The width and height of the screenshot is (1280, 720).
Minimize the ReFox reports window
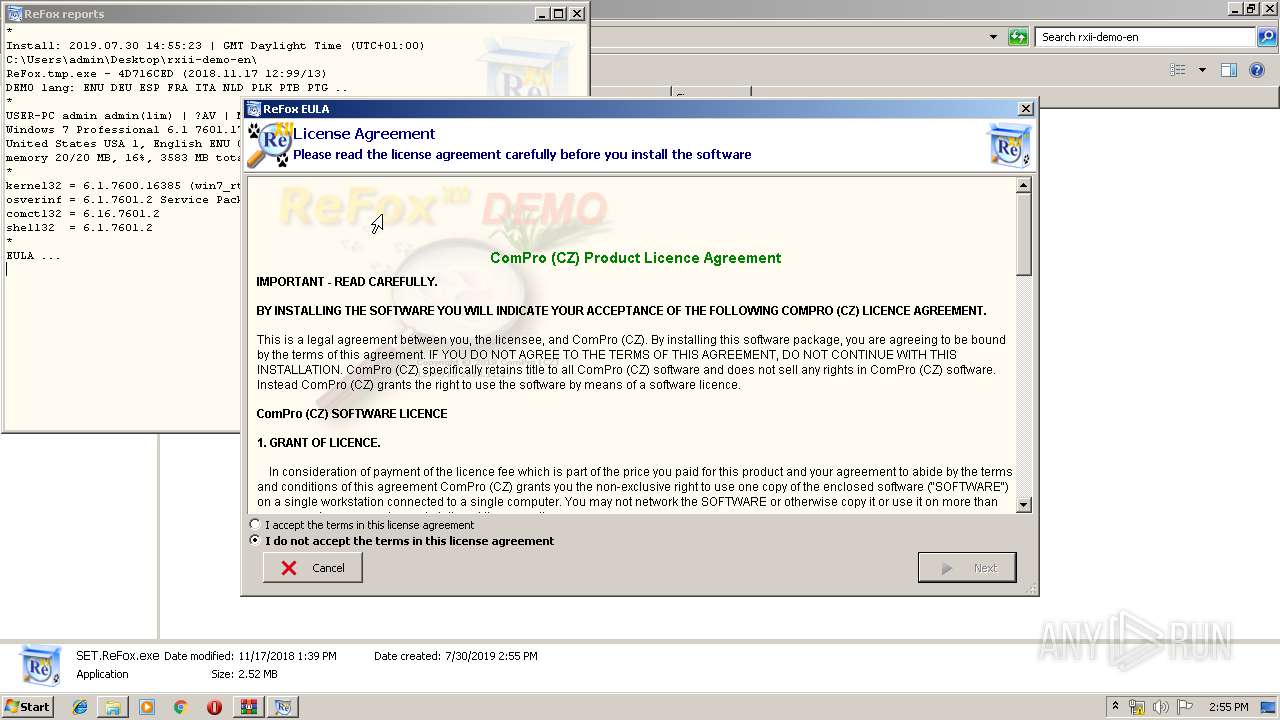point(541,14)
